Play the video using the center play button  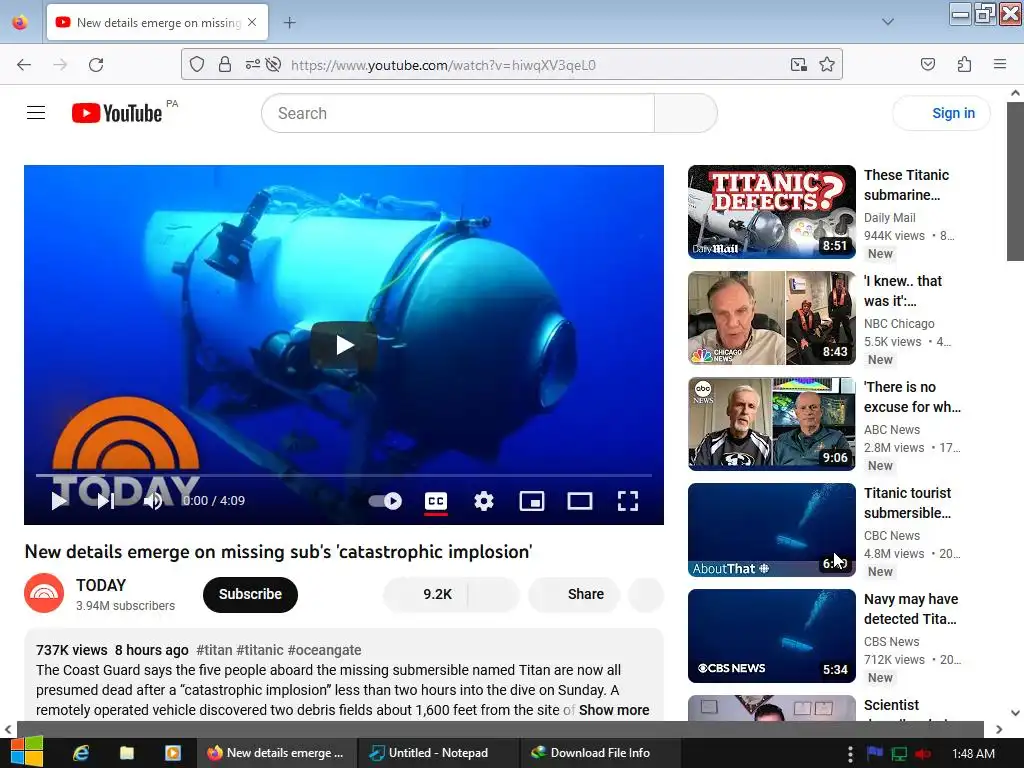[344, 345]
